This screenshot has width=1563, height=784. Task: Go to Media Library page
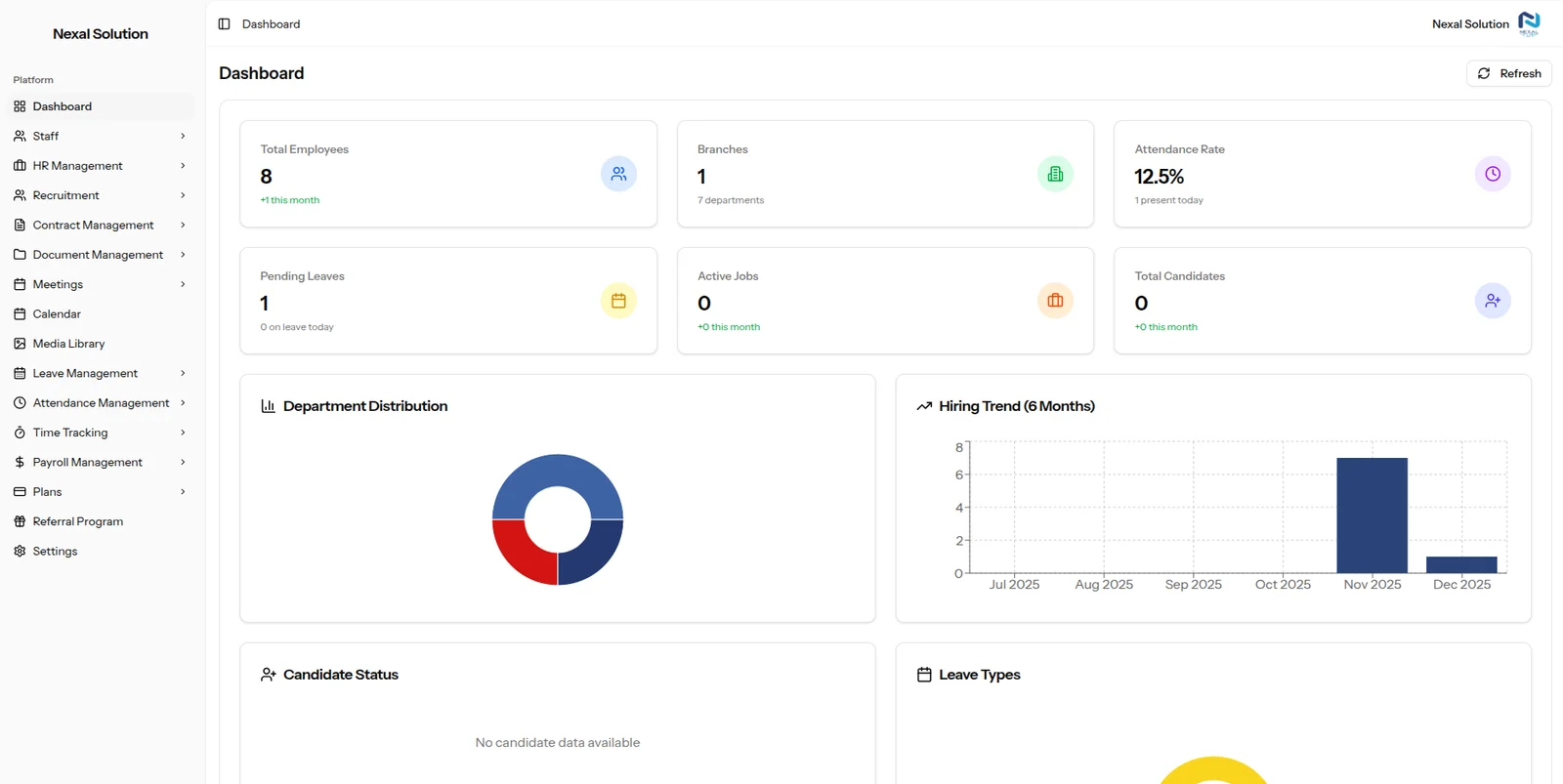click(x=100, y=344)
